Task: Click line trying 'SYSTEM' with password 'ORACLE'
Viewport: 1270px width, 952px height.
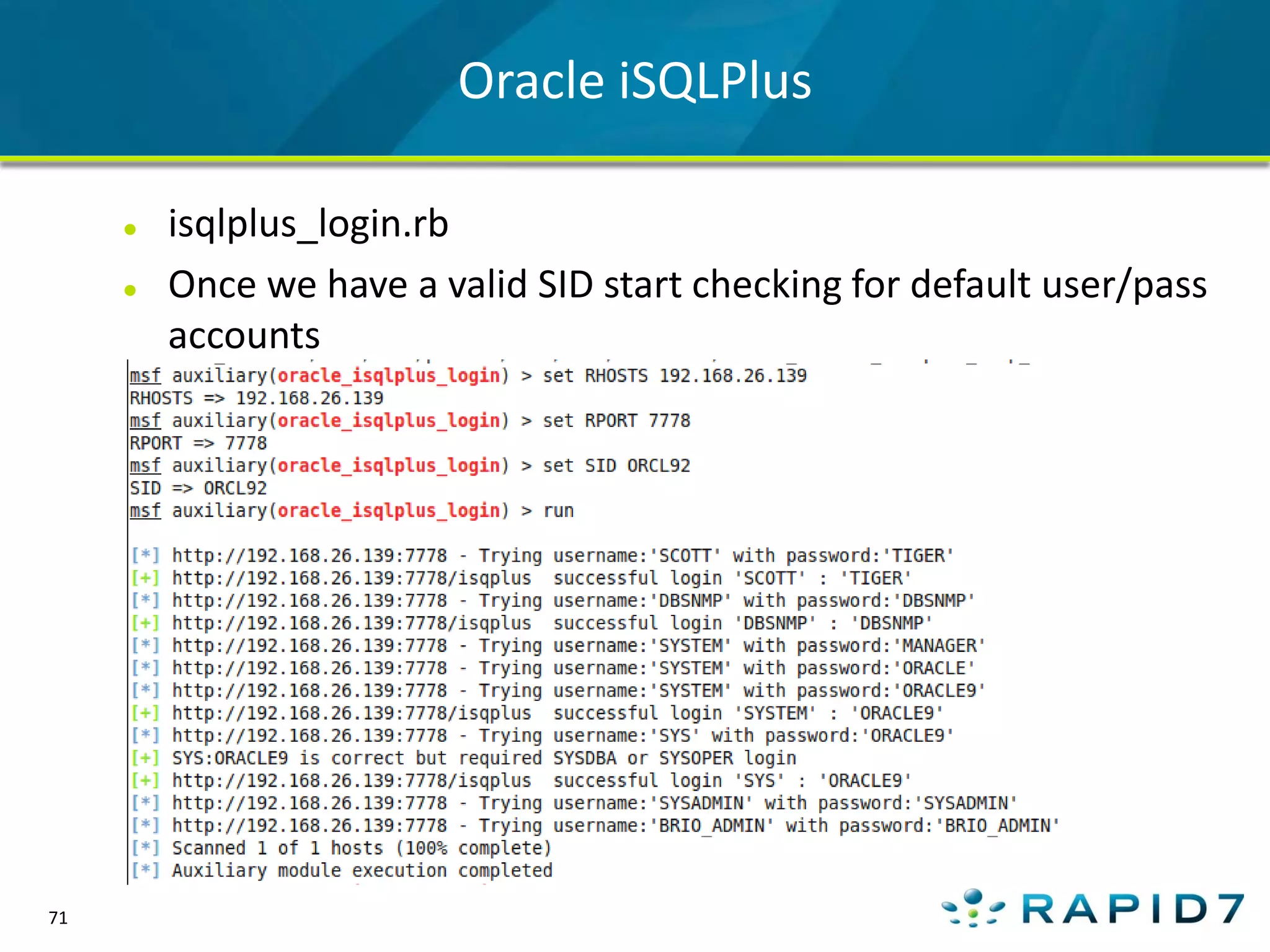Action: [x=553, y=668]
